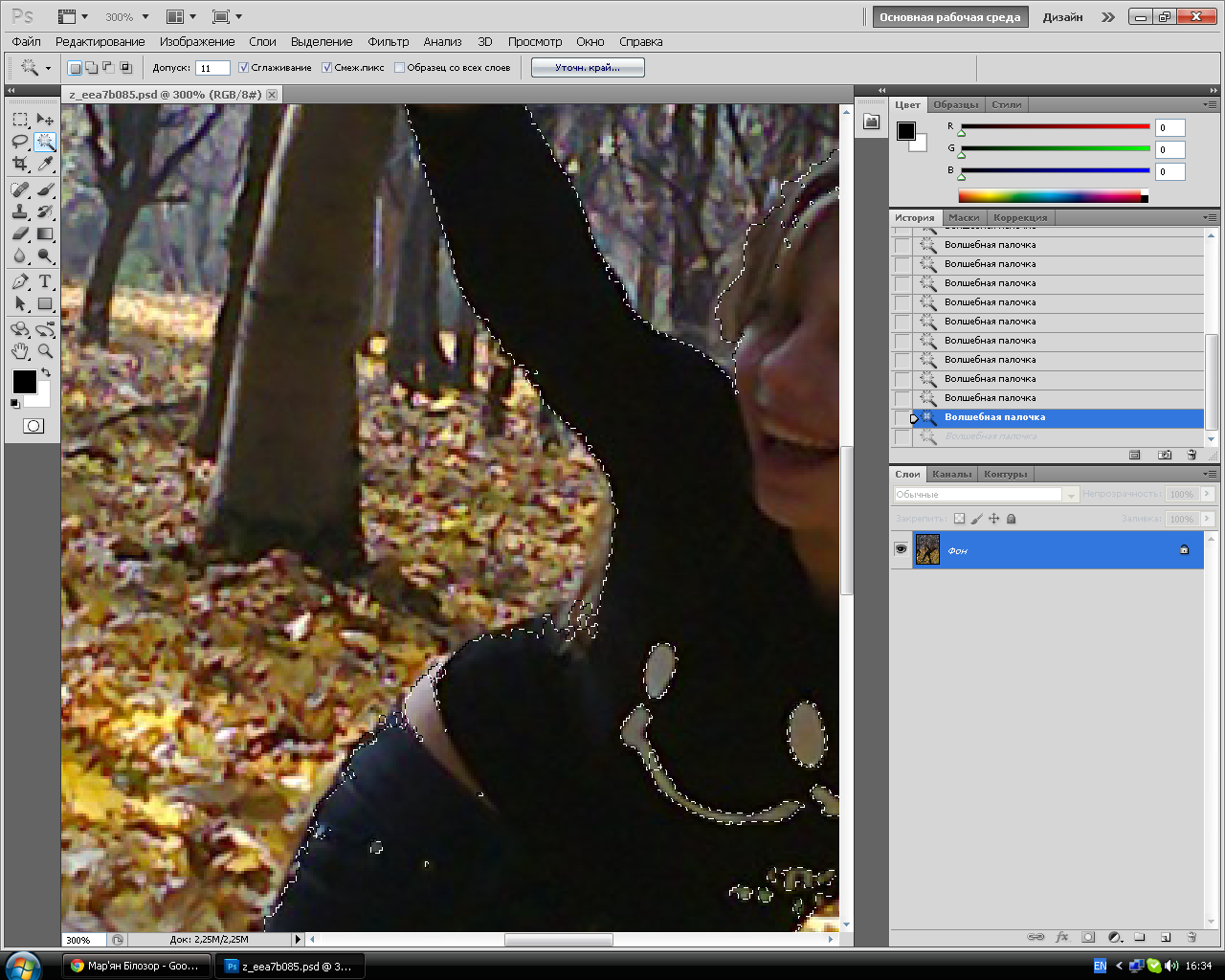Open the Windows Start menu

[x=22, y=966]
